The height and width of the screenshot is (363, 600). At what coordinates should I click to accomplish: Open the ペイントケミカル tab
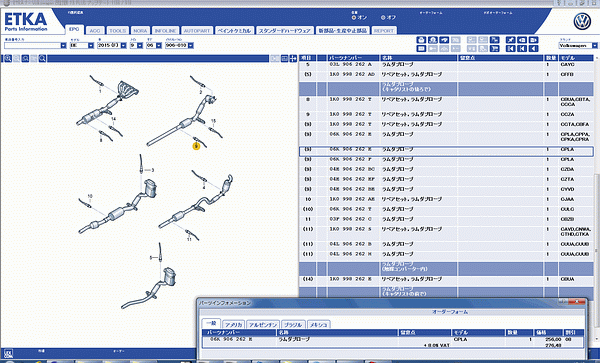[x=234, y=31]
